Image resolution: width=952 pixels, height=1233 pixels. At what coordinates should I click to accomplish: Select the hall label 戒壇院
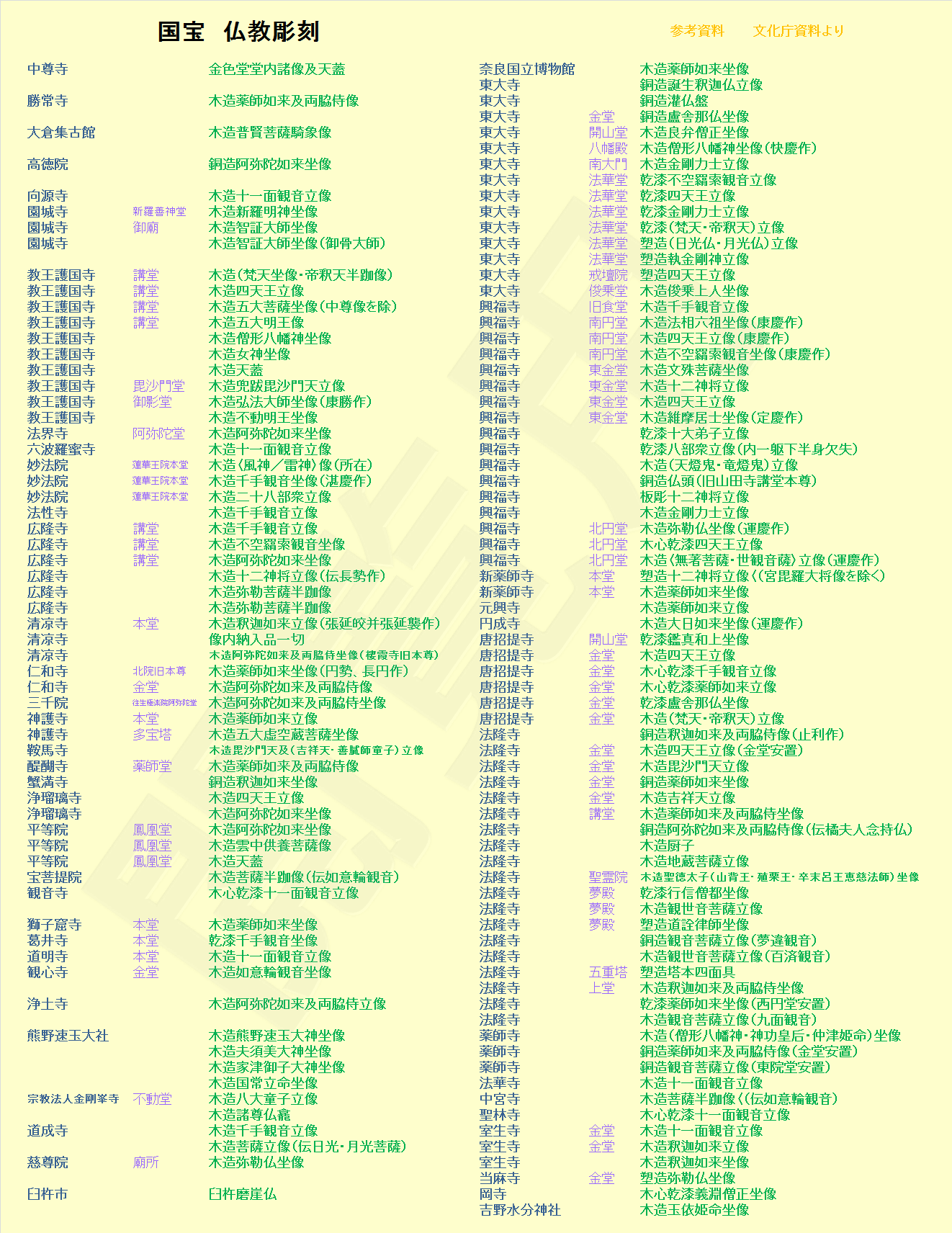(x=609, y=275)
